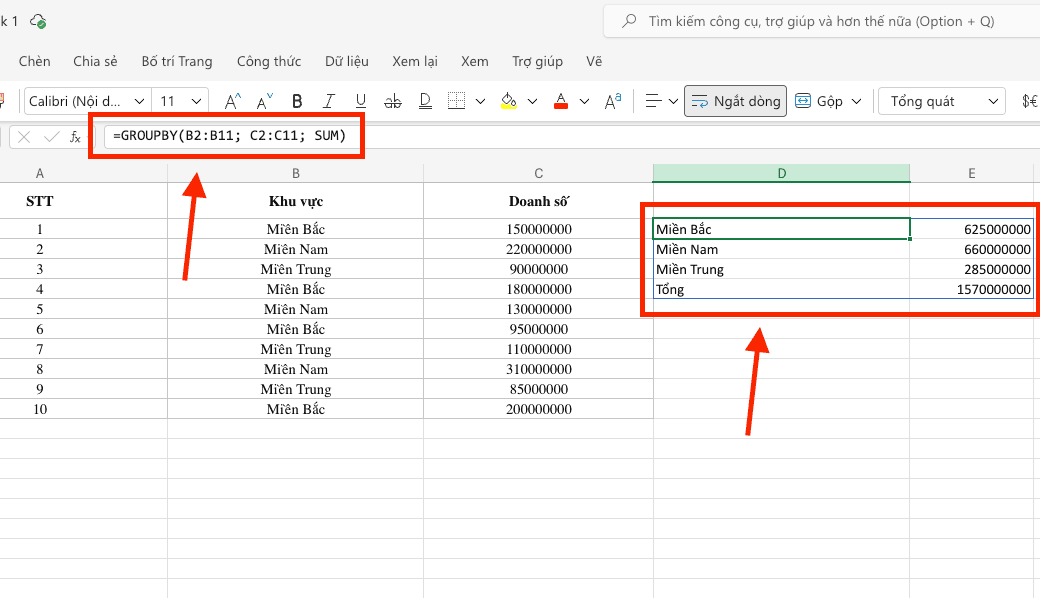The height and width of the screenshot is (598, 1040).
Task: Select the result cell 625000000
Action: click(x=972, y=229)
